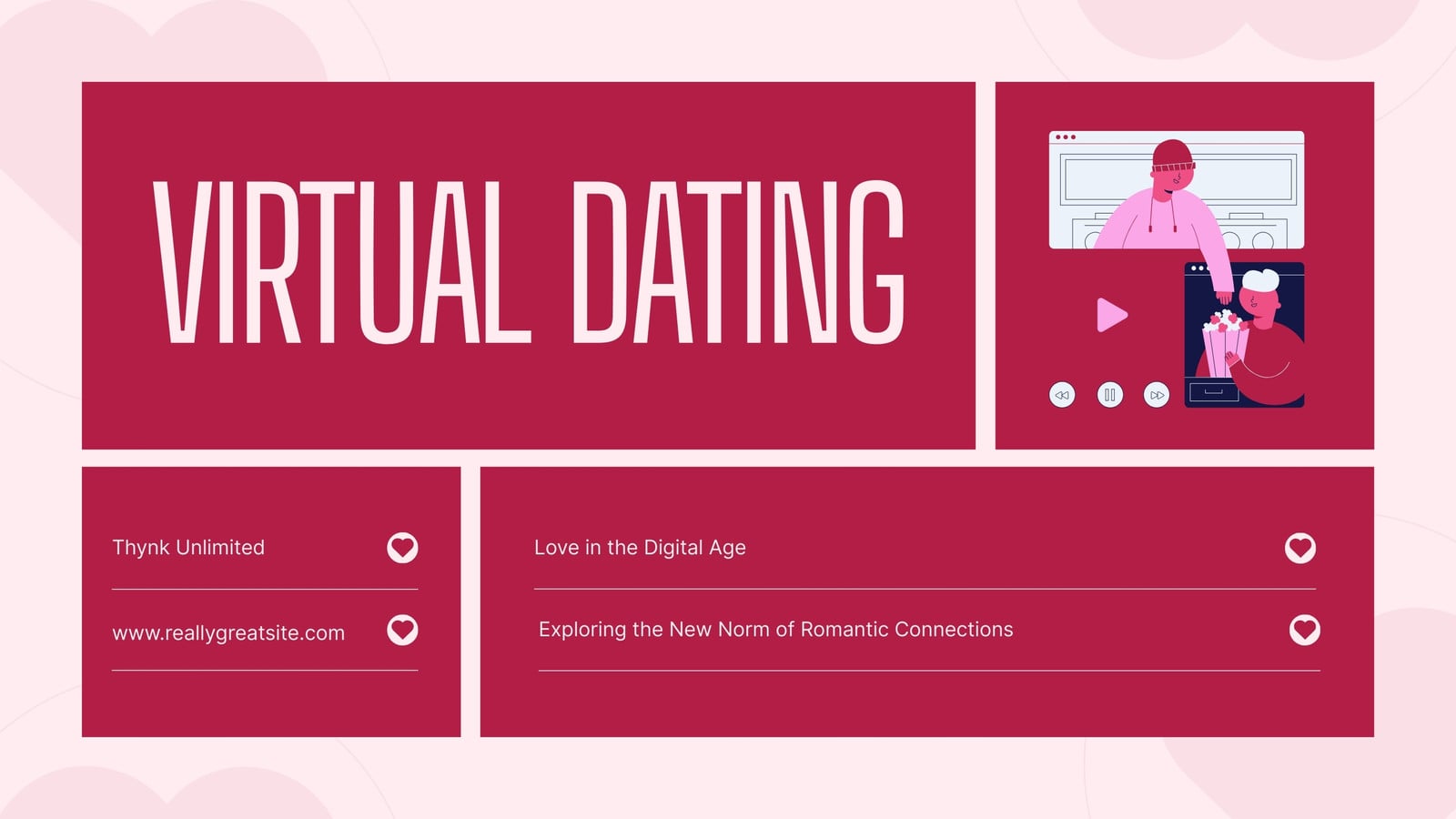Select the Thynk Unlimited text
1456x819 pixels.
(x=188, y=548)
